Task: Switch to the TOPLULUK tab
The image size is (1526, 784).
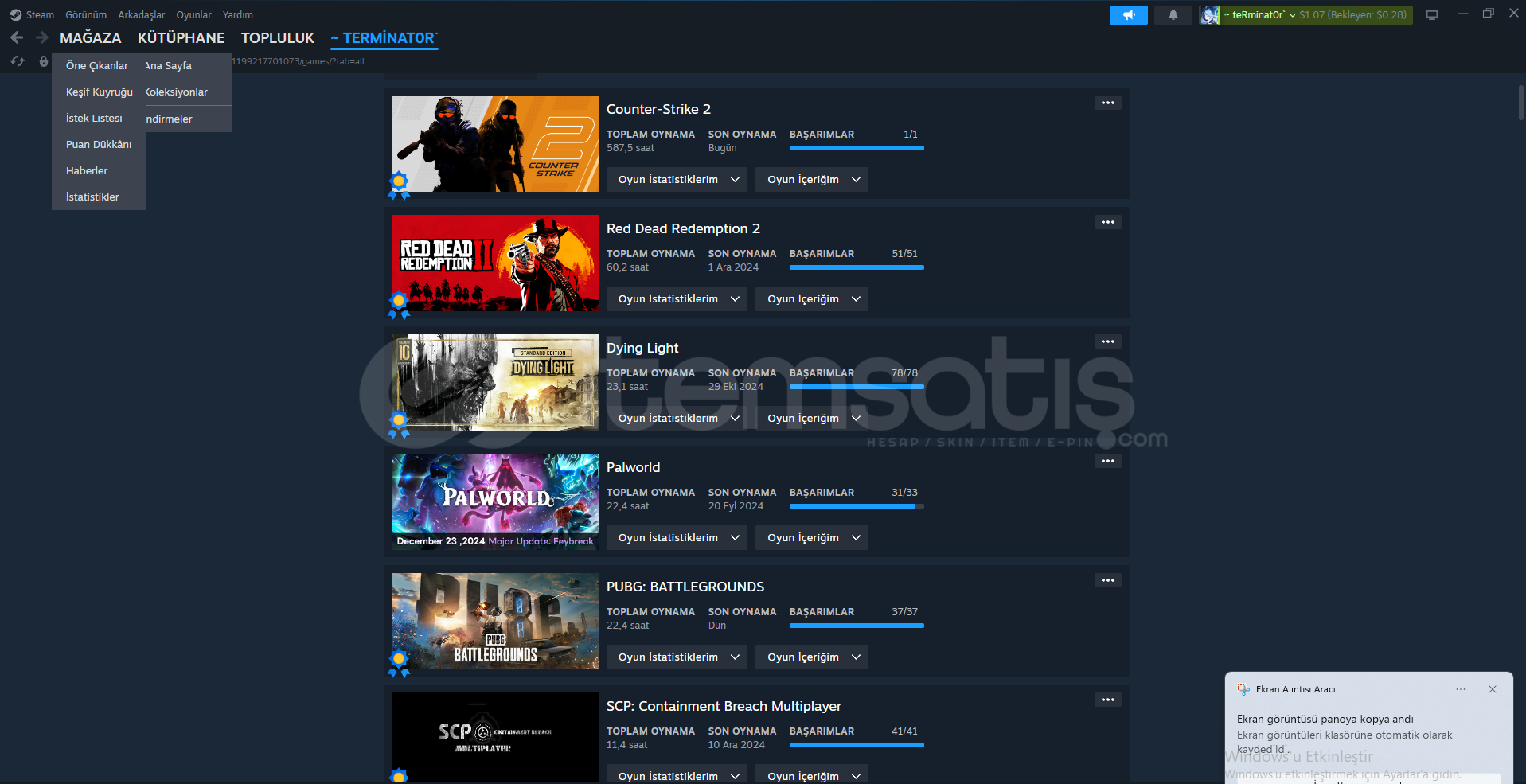Action: 278,37
